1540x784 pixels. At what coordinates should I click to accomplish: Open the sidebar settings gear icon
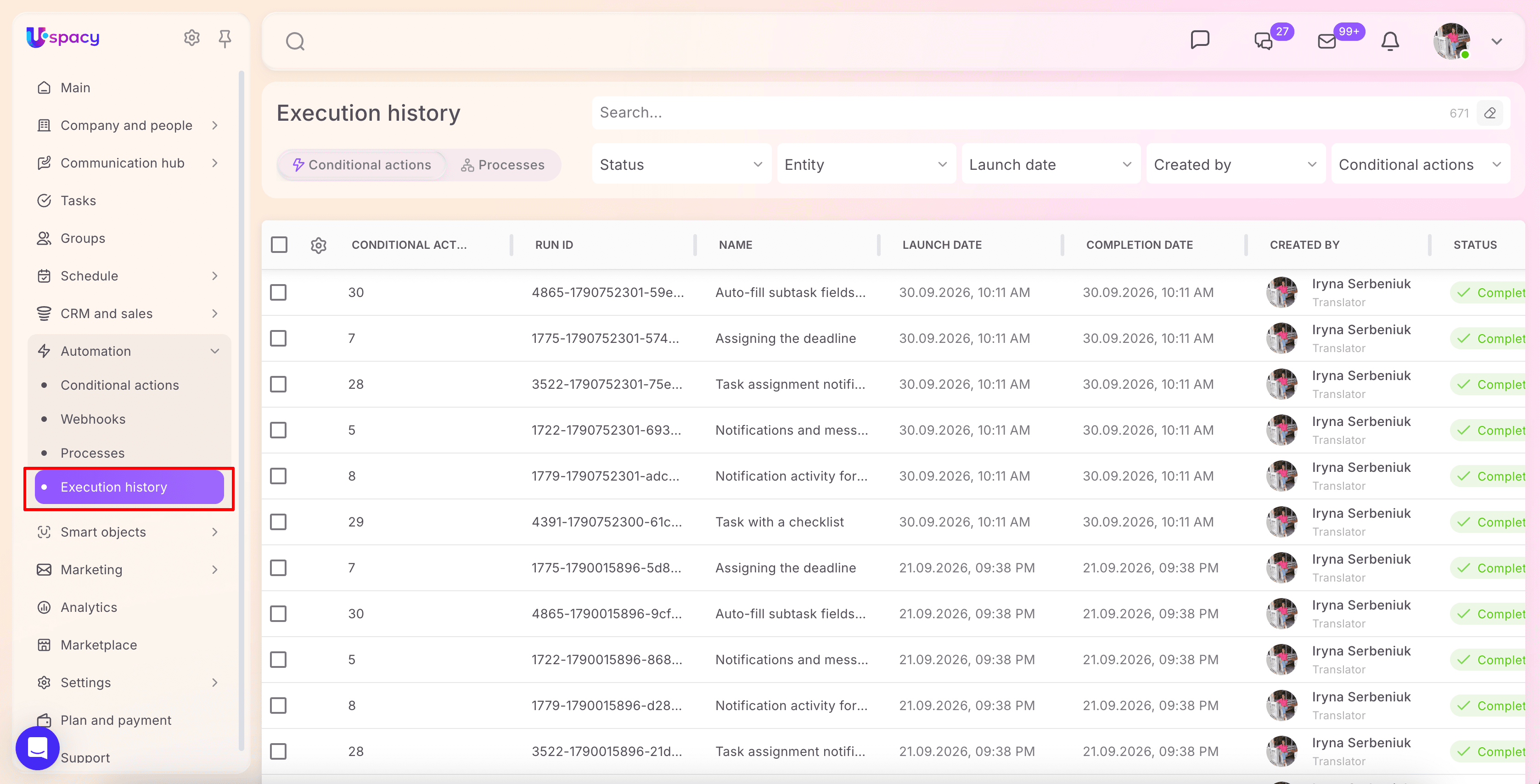click(191, 38)
